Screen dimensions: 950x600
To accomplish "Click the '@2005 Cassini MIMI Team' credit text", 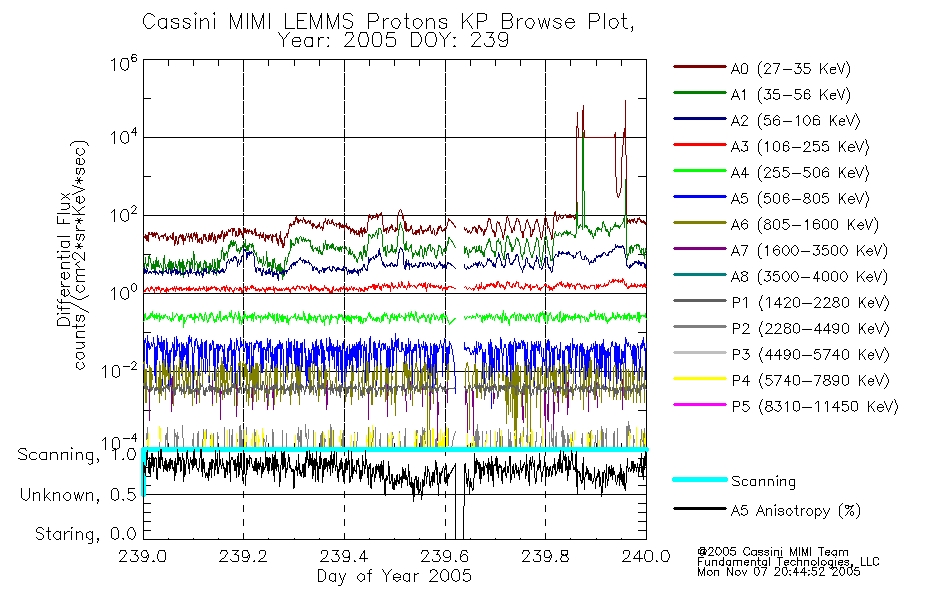I will (773, 552).
